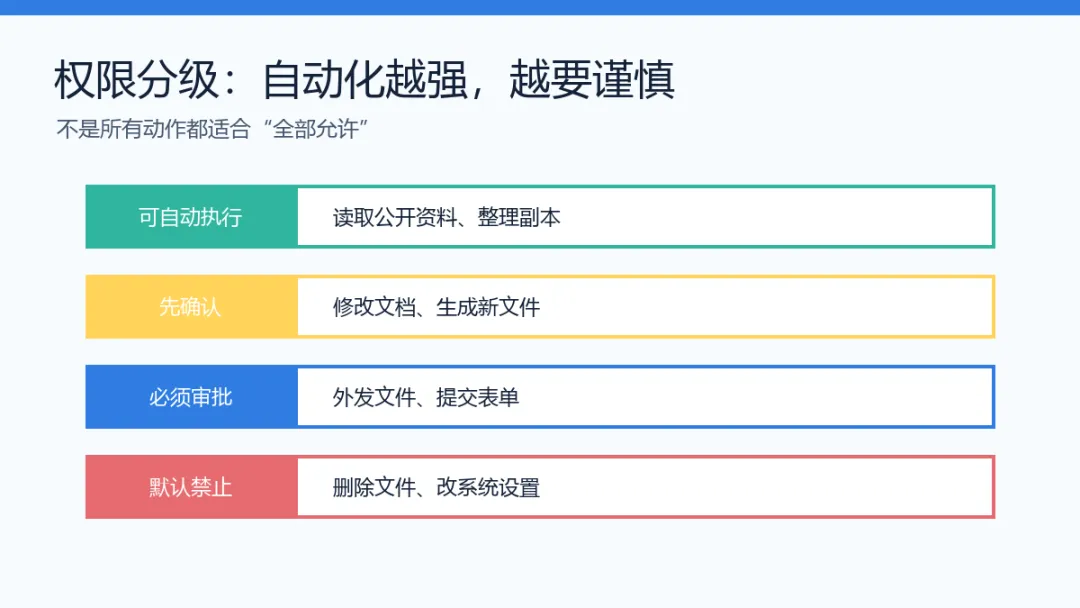Click the blue 必须审批 label block
Viewport: 1080px width, 608px height.
(x=191, y=397)
